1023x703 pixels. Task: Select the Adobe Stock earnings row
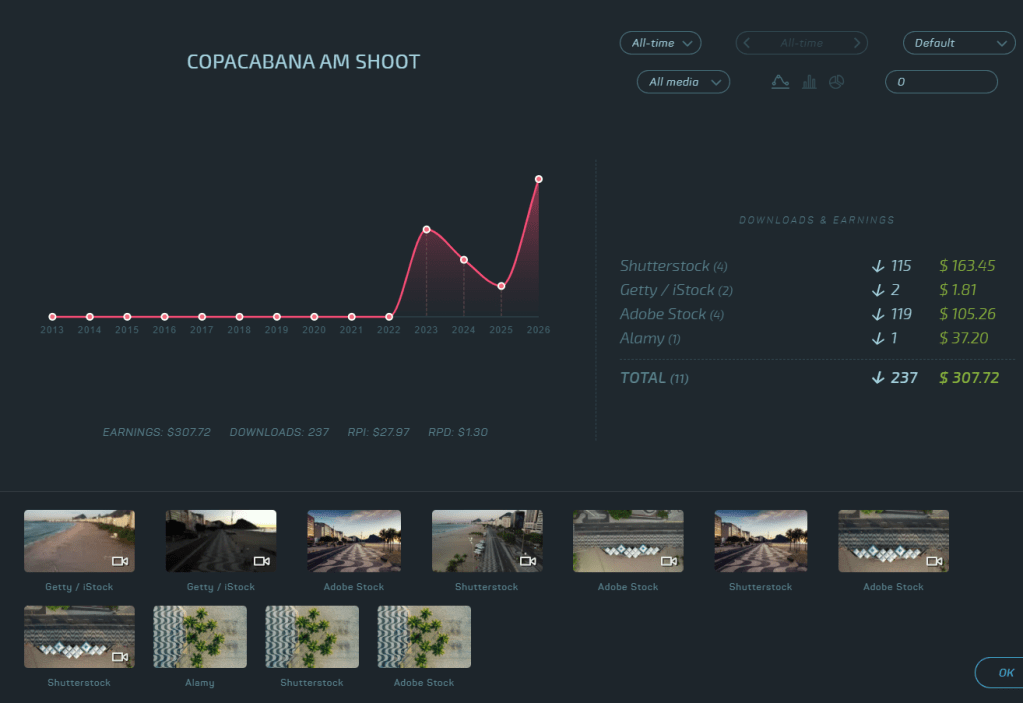tap(808, 314)
